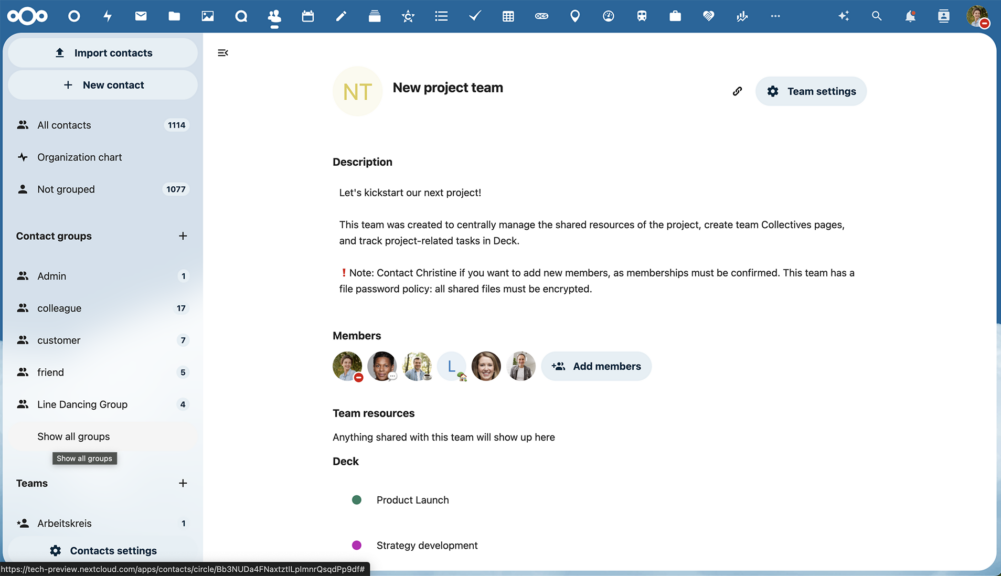The width and height of the screenshot is (1001, 576).
Task: Open the Tasks checkmark app icon
Action: 474,15
